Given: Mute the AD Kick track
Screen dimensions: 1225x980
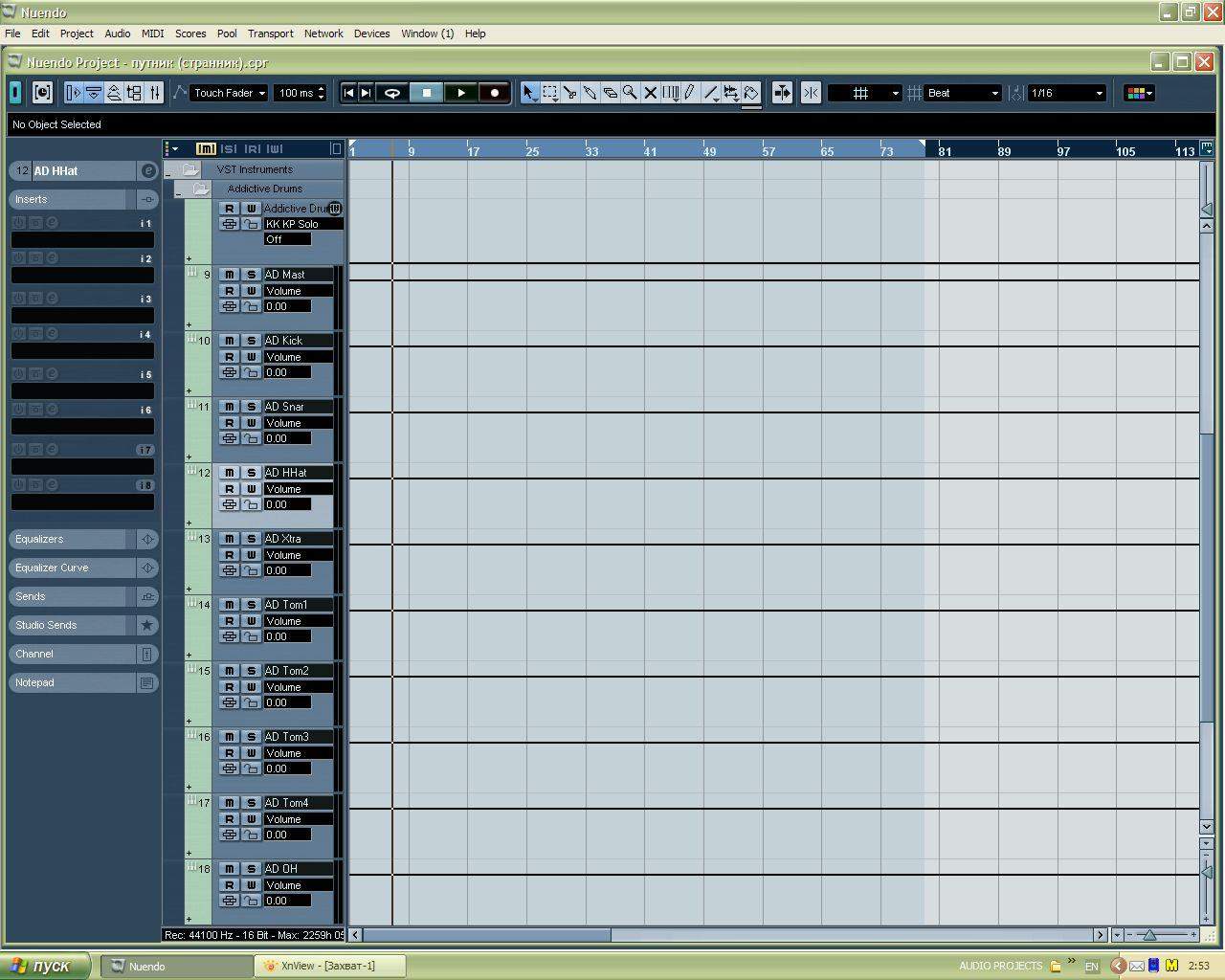Looking at the screenshot, I should point(230,341).
